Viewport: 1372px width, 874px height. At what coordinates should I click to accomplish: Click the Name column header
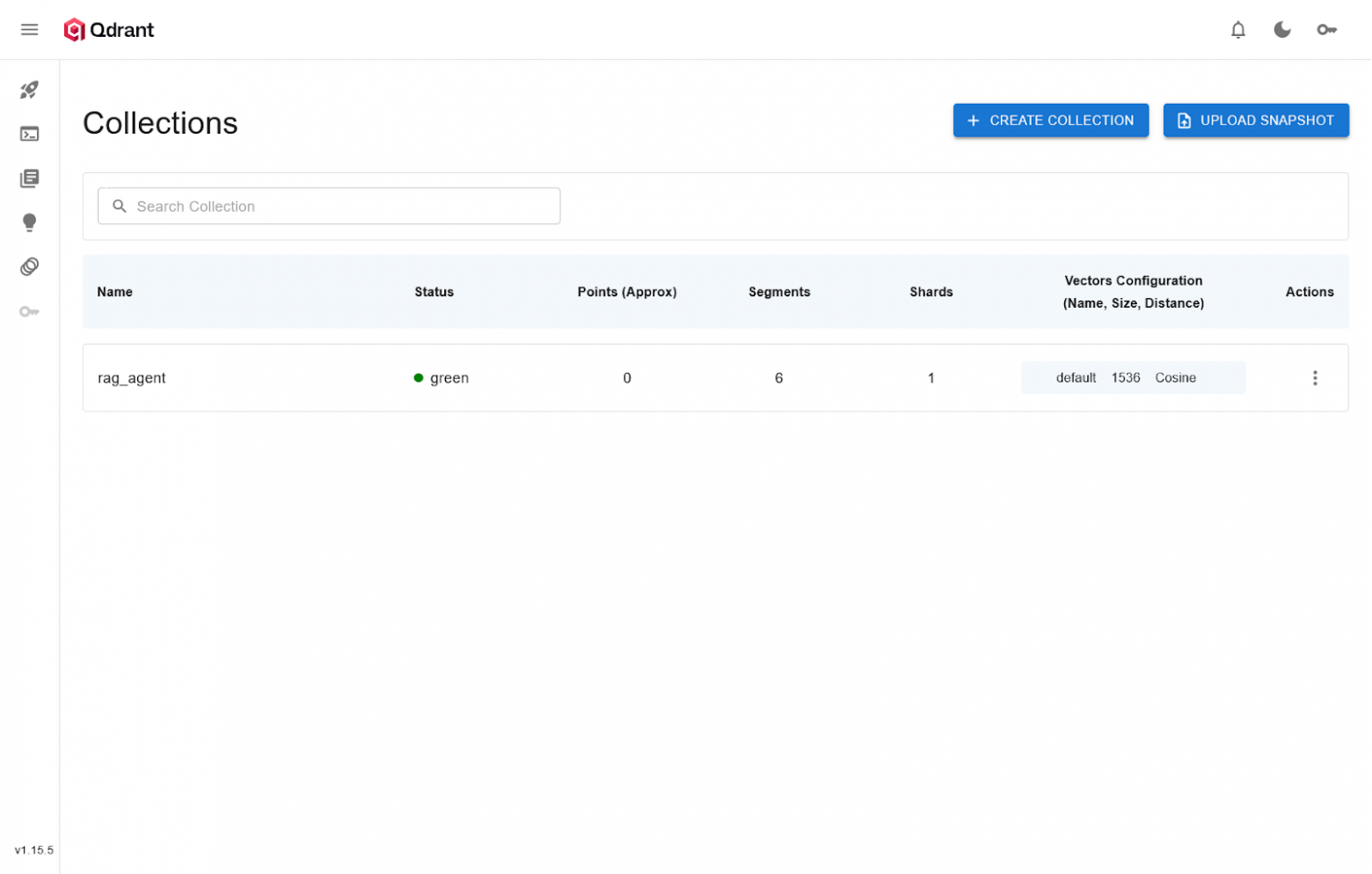coord(115,292)
